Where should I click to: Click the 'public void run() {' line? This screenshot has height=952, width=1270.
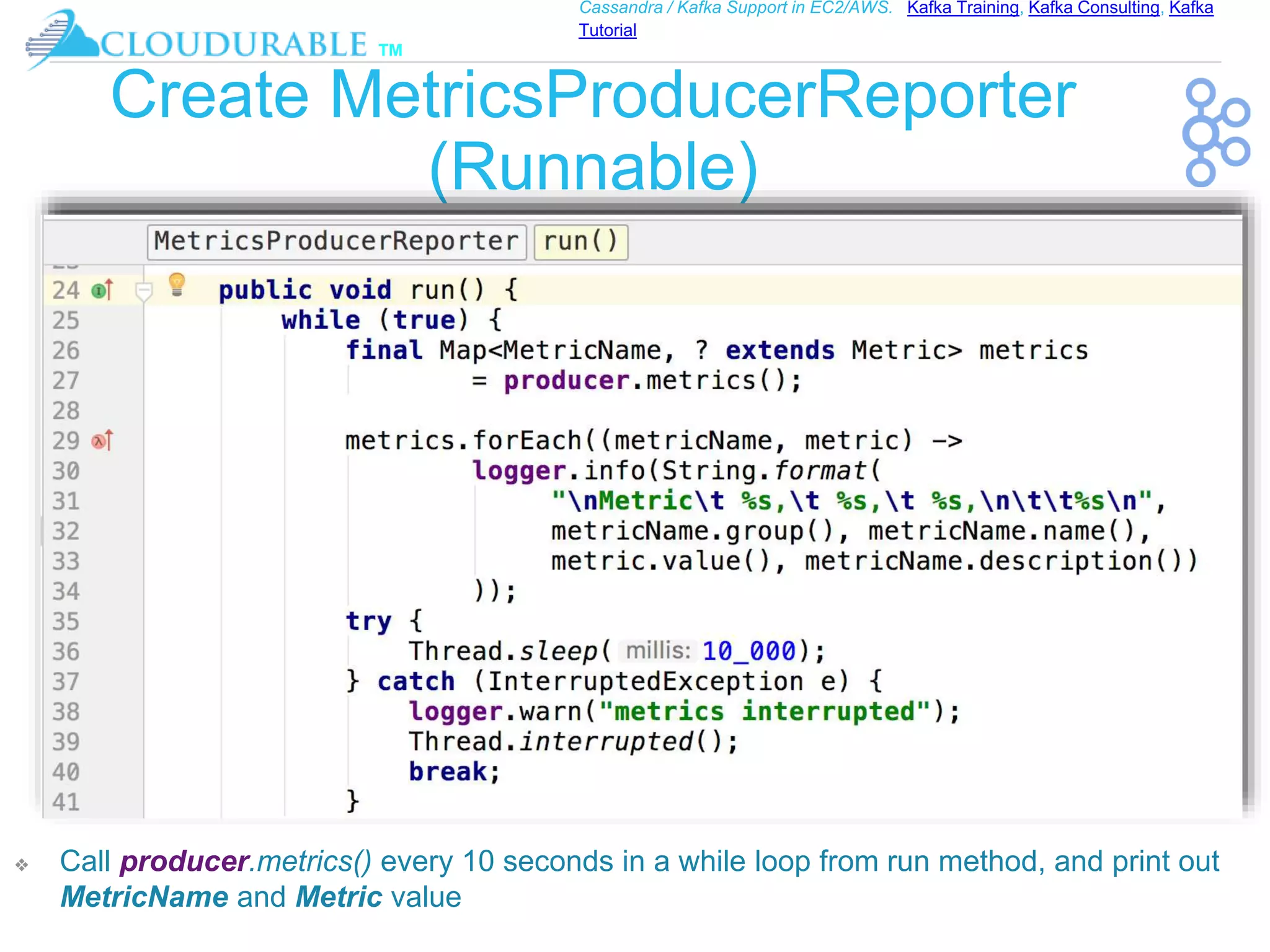pos(368,290)
